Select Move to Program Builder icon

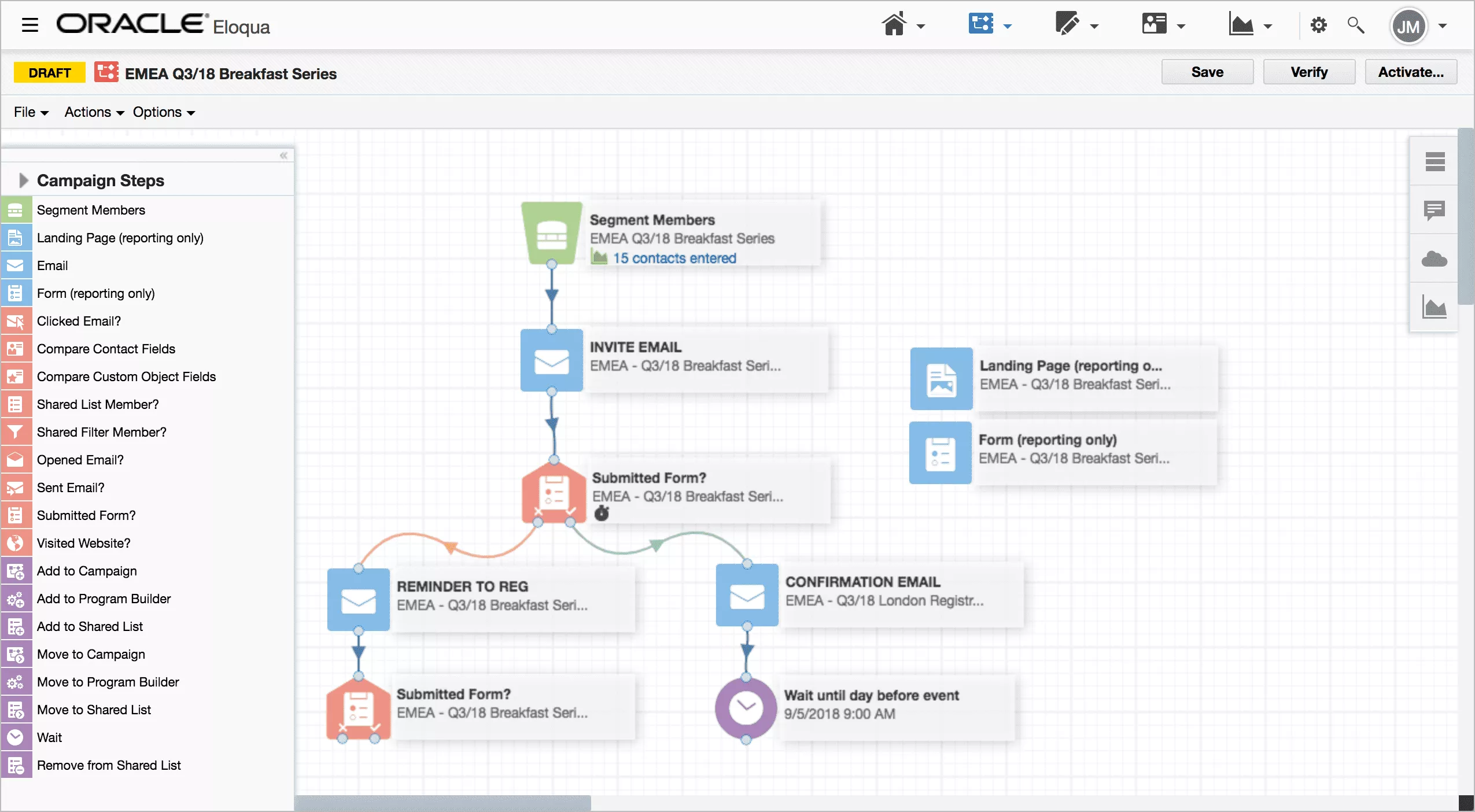coord(16,682)
